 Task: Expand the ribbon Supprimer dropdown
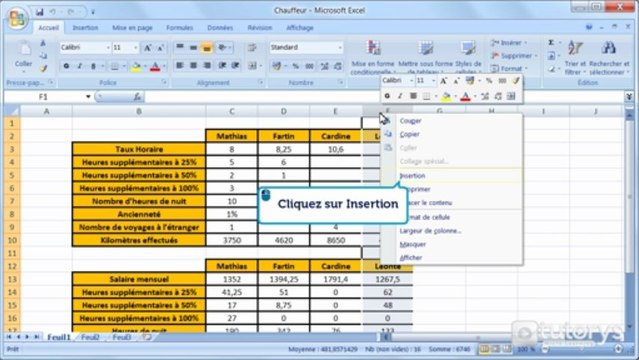pos(536,55)
